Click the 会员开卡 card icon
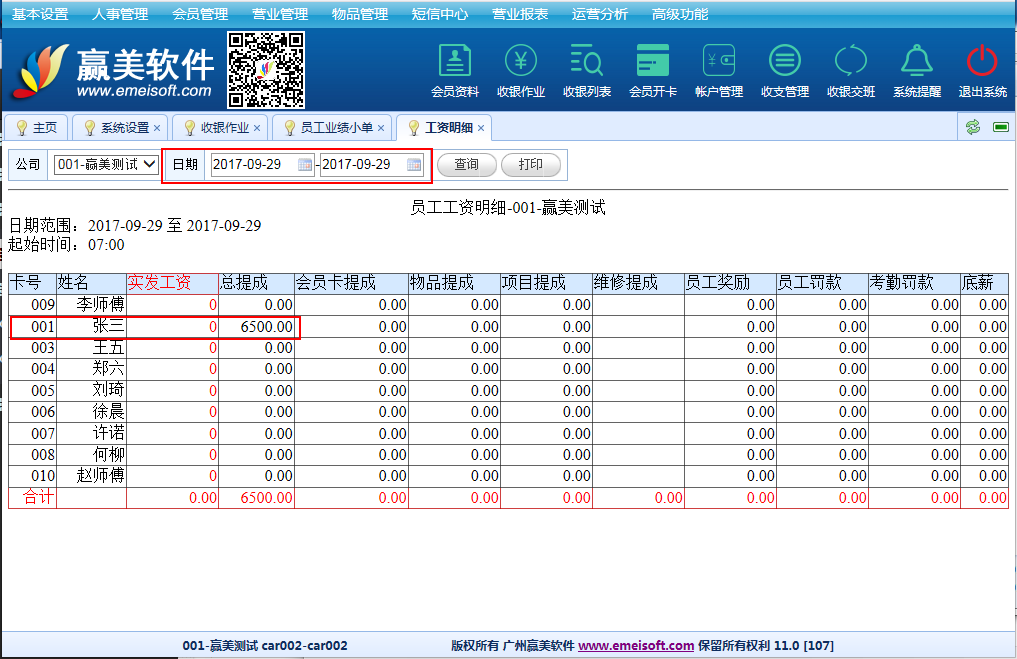Viewport: 1017px width, 659px height. click(x=653, y=62)
